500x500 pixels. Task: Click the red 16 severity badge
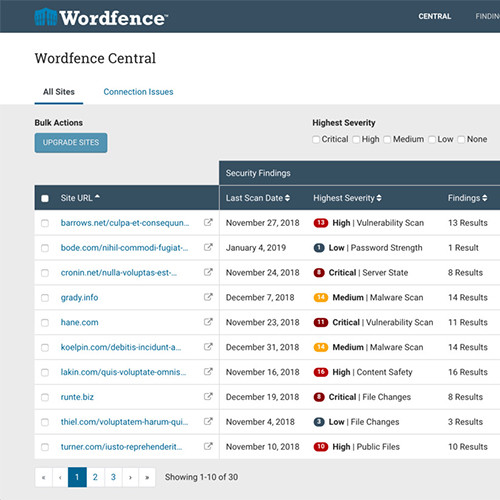(x=321, y=372)
